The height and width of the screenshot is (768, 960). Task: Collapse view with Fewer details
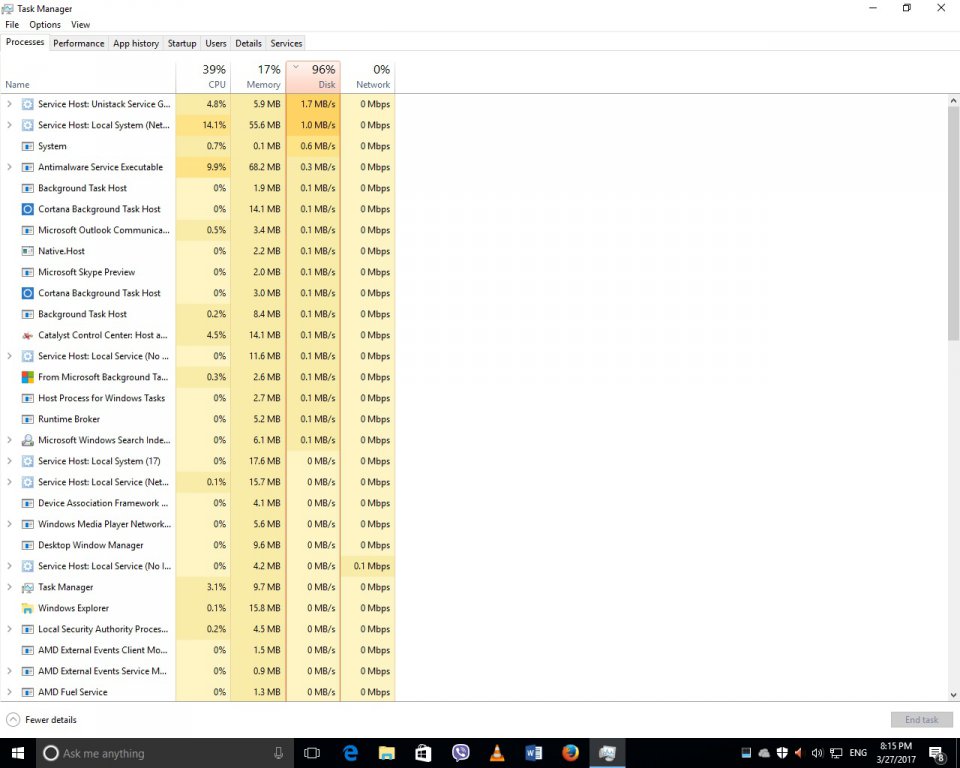(41, 720)
